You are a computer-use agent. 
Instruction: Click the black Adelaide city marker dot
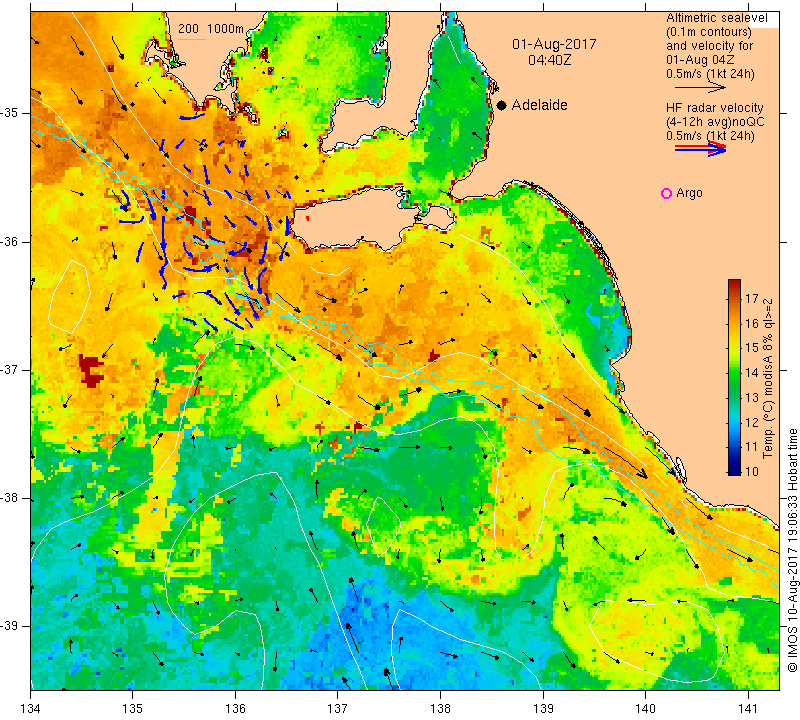(502, 105)
